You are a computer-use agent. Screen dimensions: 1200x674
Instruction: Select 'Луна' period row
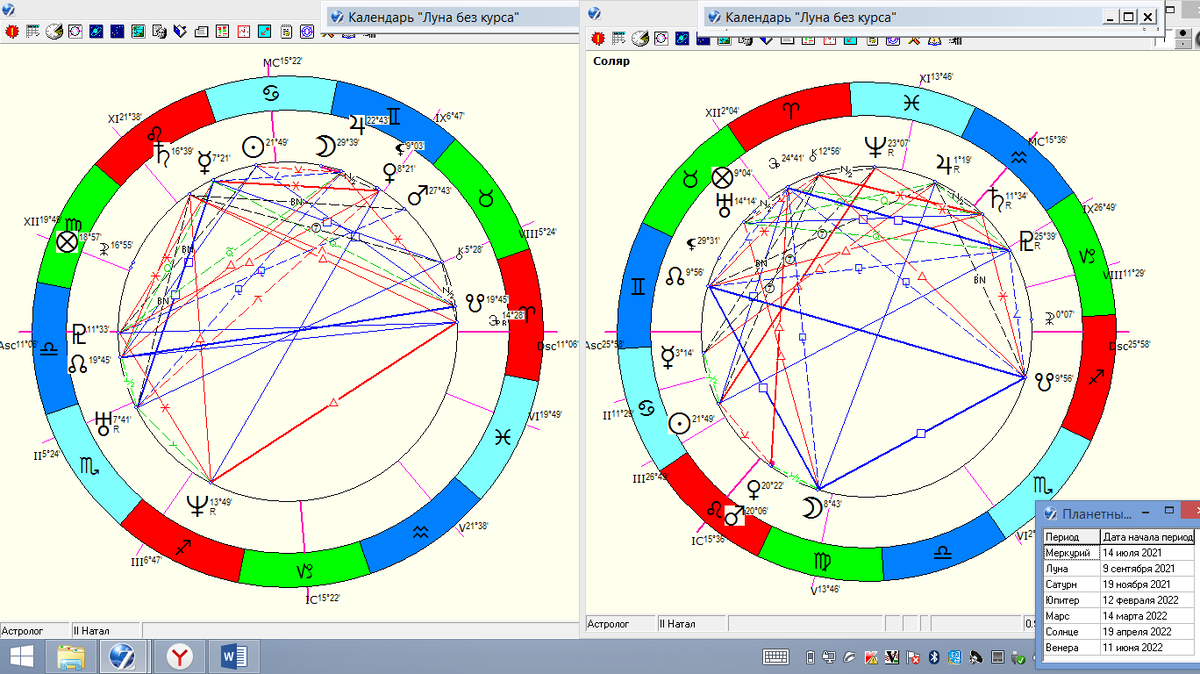point(1118,568)
